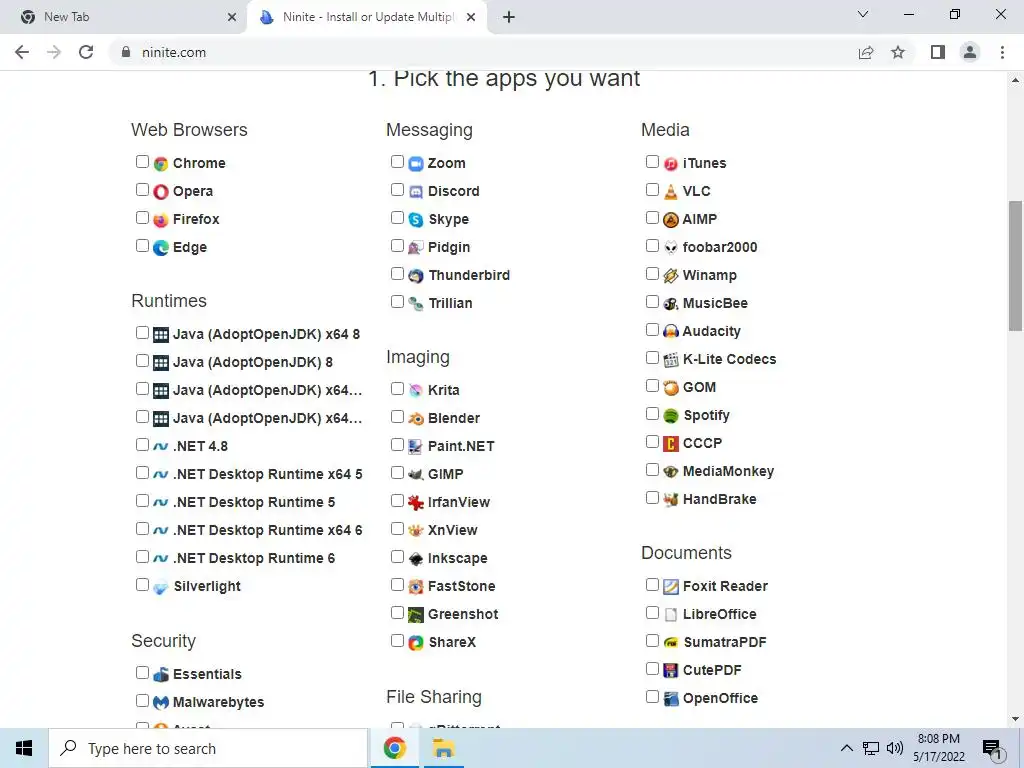Click the Inkscape app icon
This screenshot has width=1024, height=768.
[416, 558]
